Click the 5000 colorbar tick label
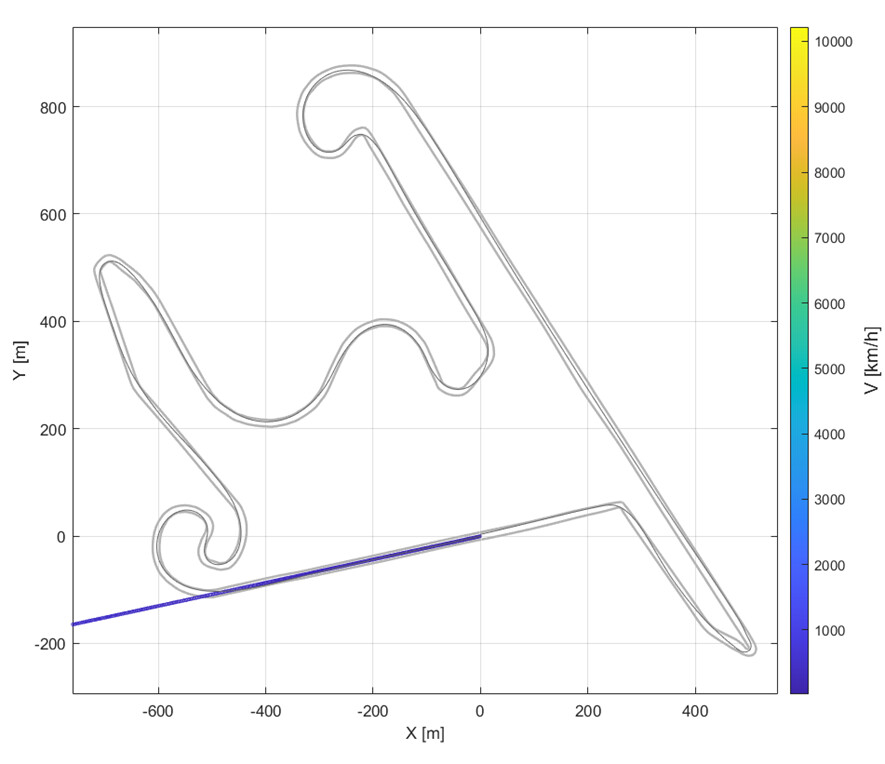The width and height of the screenshot is (885, 764). click(x=829, y=369)
